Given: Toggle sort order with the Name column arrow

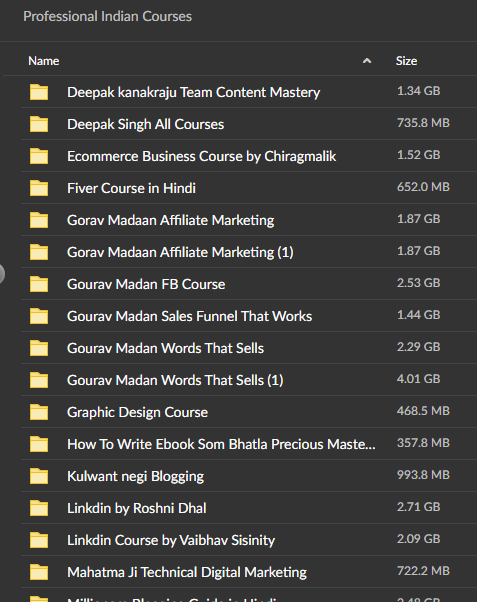Looking at the screenshot, I should (367, 61).
